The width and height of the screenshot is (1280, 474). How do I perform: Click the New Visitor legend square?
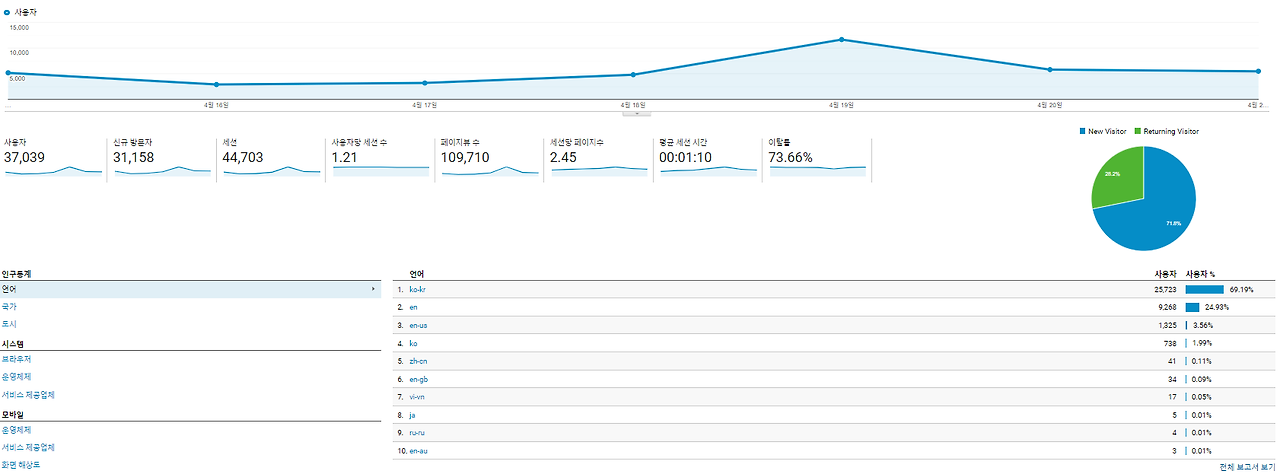[x=1083, y=131]
